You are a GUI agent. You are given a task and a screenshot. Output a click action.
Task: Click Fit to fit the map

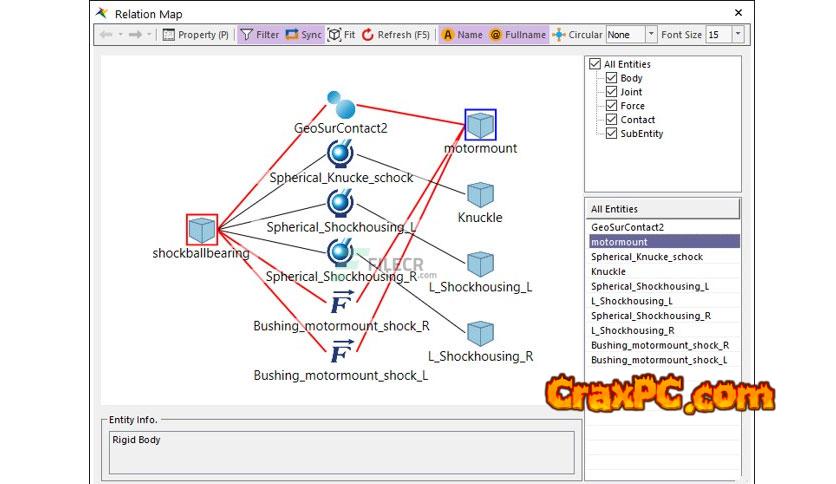[x=341, y=35]
